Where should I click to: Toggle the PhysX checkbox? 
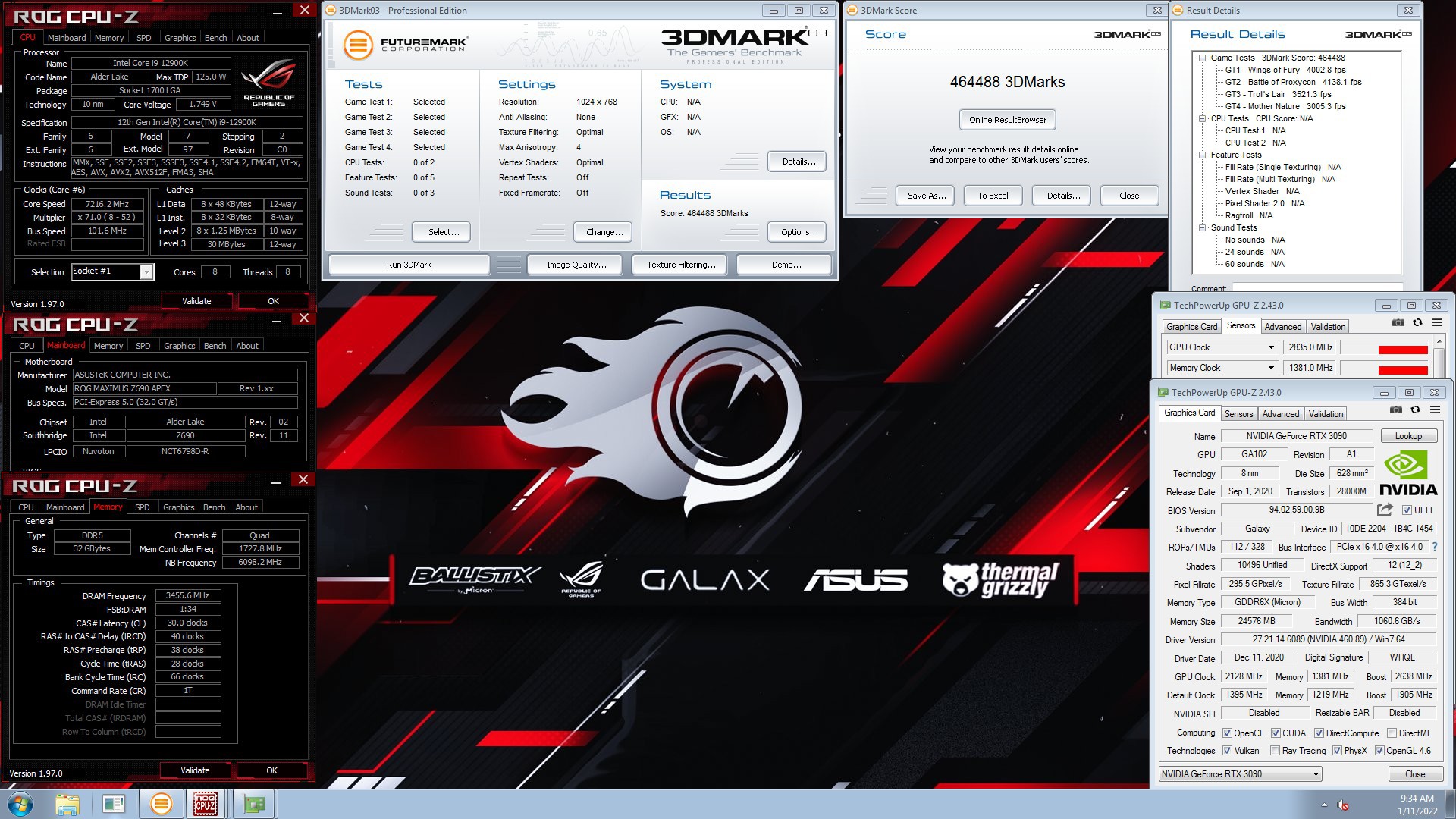click(x=1337, y=751)
